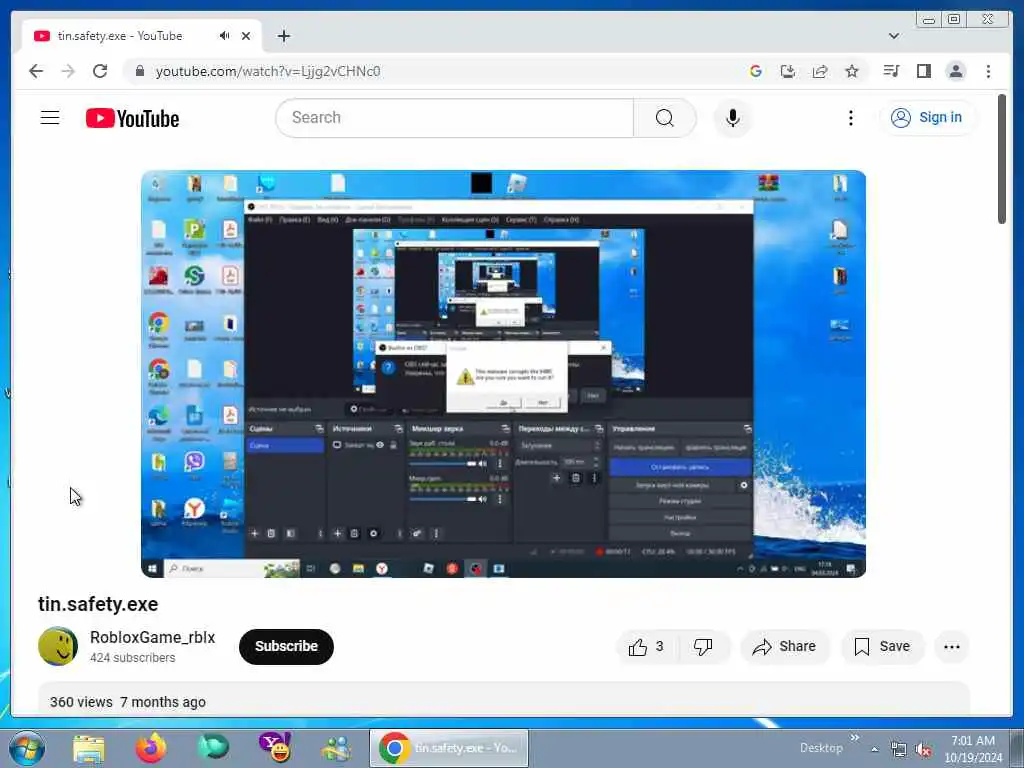Expand Desktop toolbar chevron
The image size is (1024, 768).
pyautogui.click(x=854, y=738)
